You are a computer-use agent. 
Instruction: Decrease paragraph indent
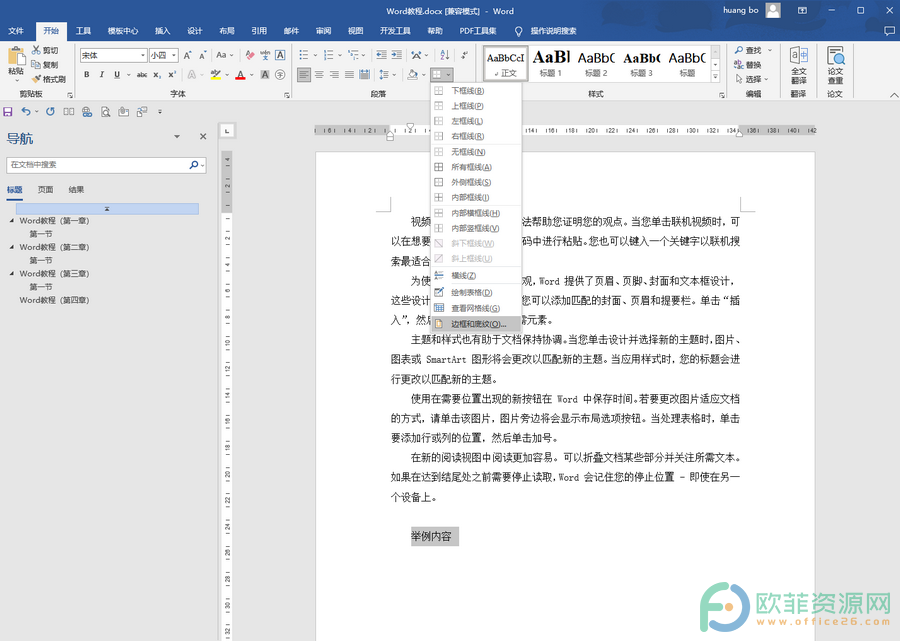[x=381, y=56]
